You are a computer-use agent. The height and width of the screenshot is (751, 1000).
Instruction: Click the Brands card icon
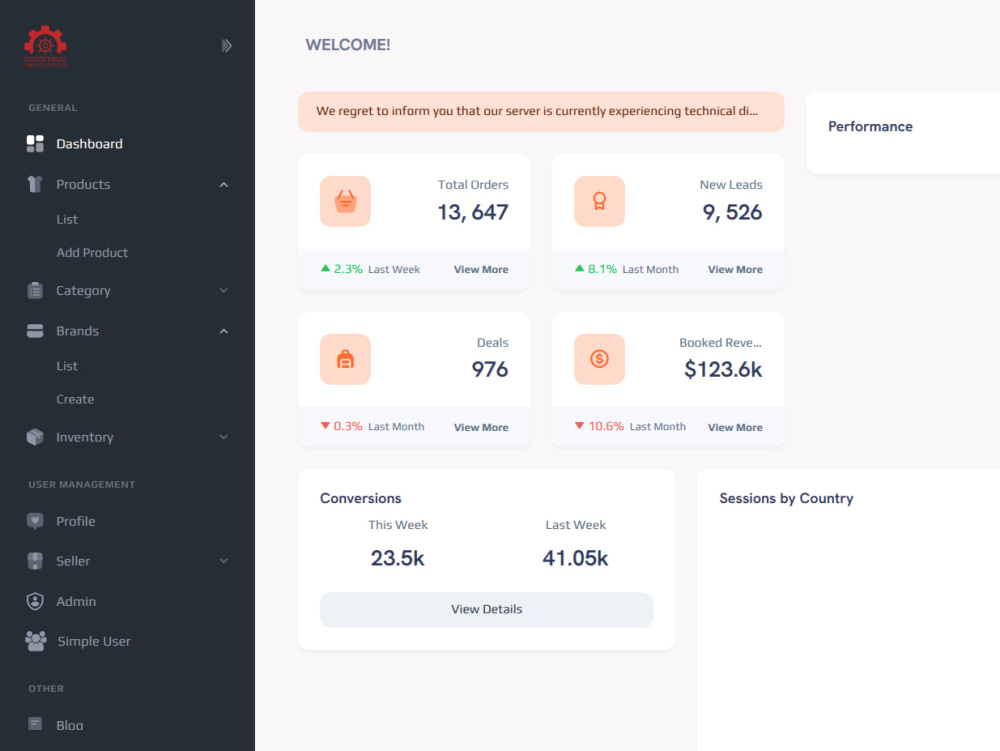(35, 331)
